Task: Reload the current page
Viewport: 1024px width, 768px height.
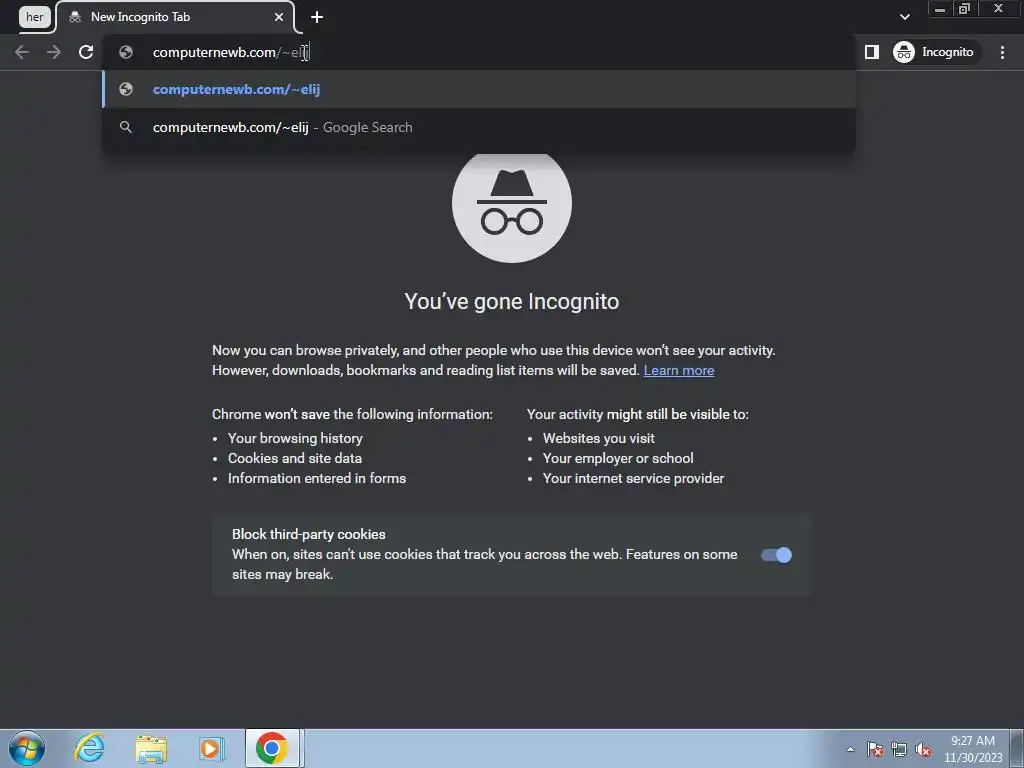Action: coord(86,52)
